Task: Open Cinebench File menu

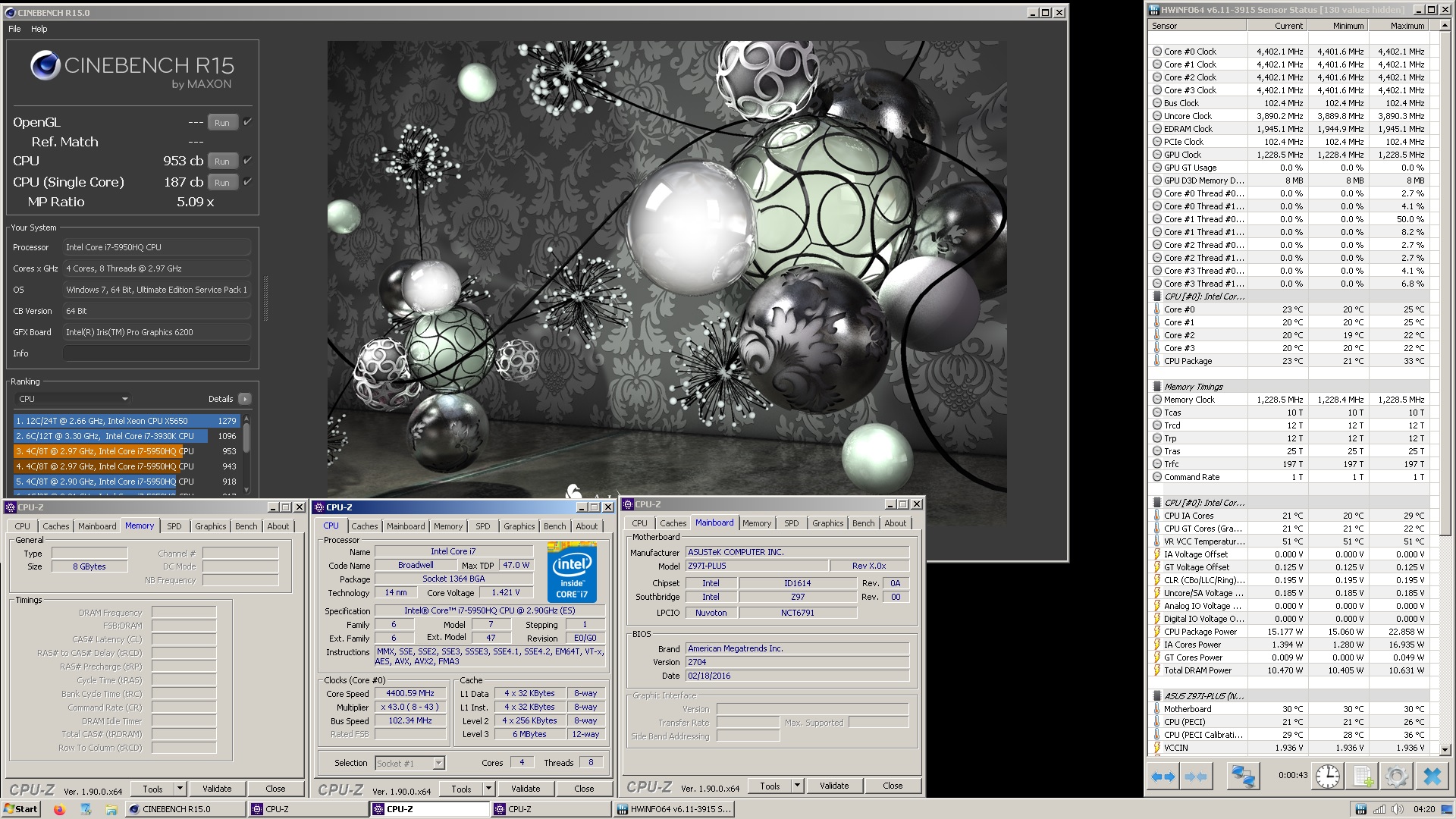Action: click(x=14, y=29)
